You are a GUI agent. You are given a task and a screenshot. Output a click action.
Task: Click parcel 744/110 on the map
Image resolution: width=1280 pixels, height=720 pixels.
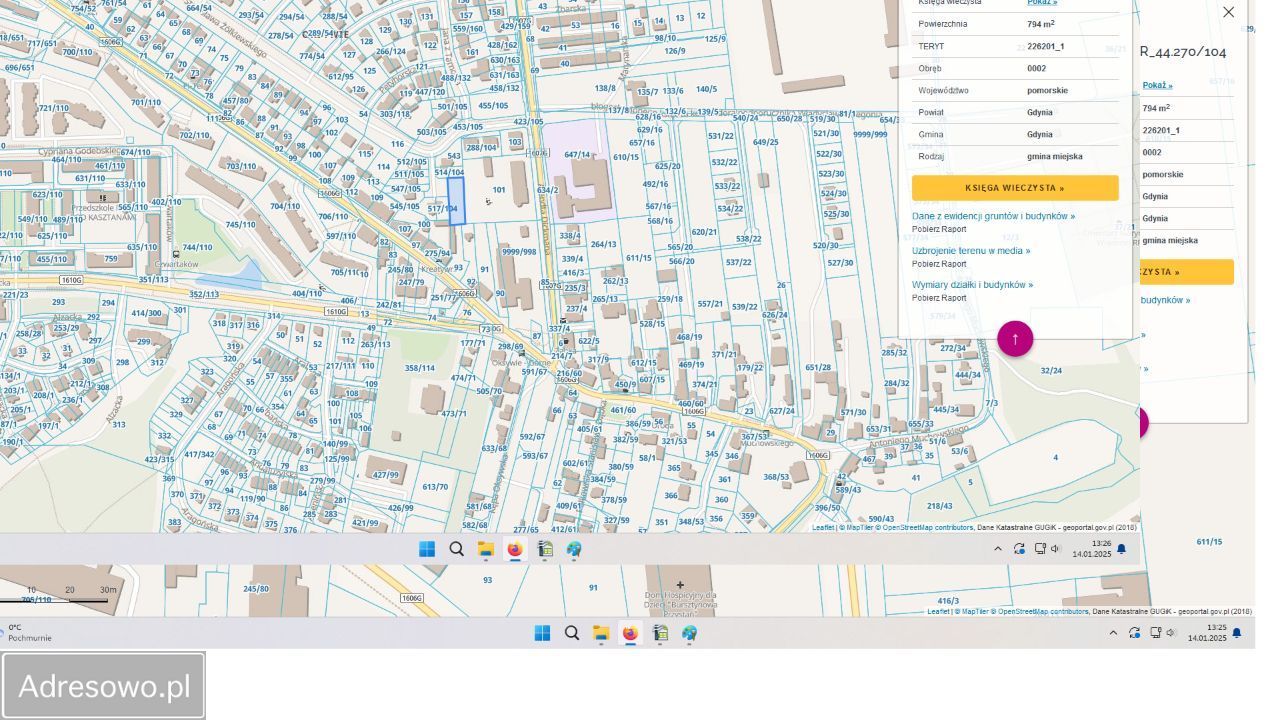click(197, 247)
